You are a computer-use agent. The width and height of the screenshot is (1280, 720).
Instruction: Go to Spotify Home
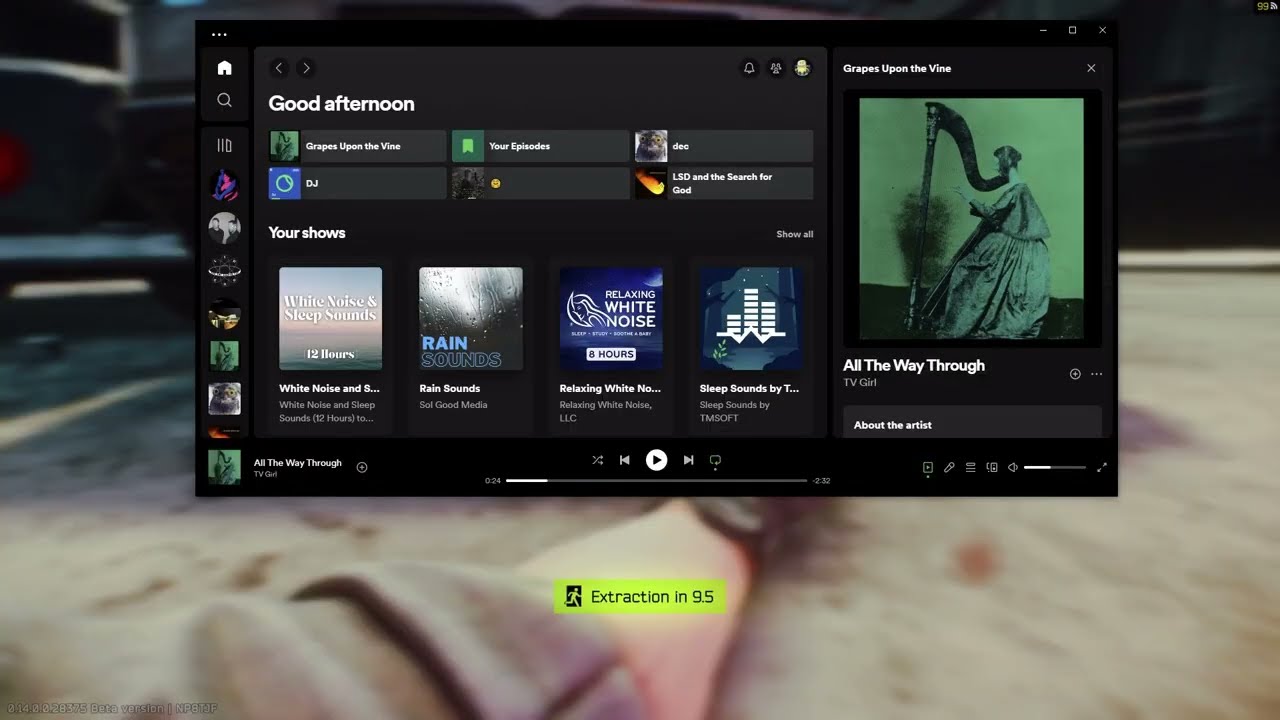[224, 68]
